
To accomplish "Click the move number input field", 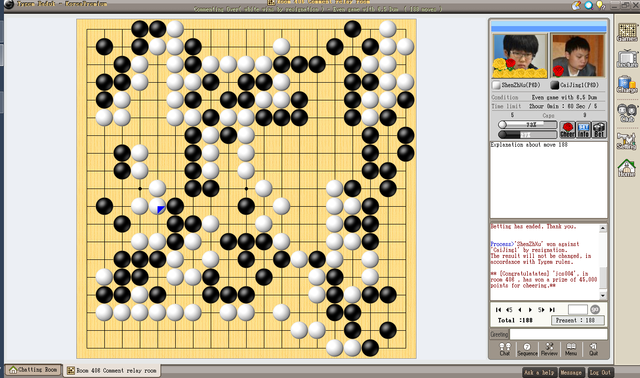I will [578, 309].
